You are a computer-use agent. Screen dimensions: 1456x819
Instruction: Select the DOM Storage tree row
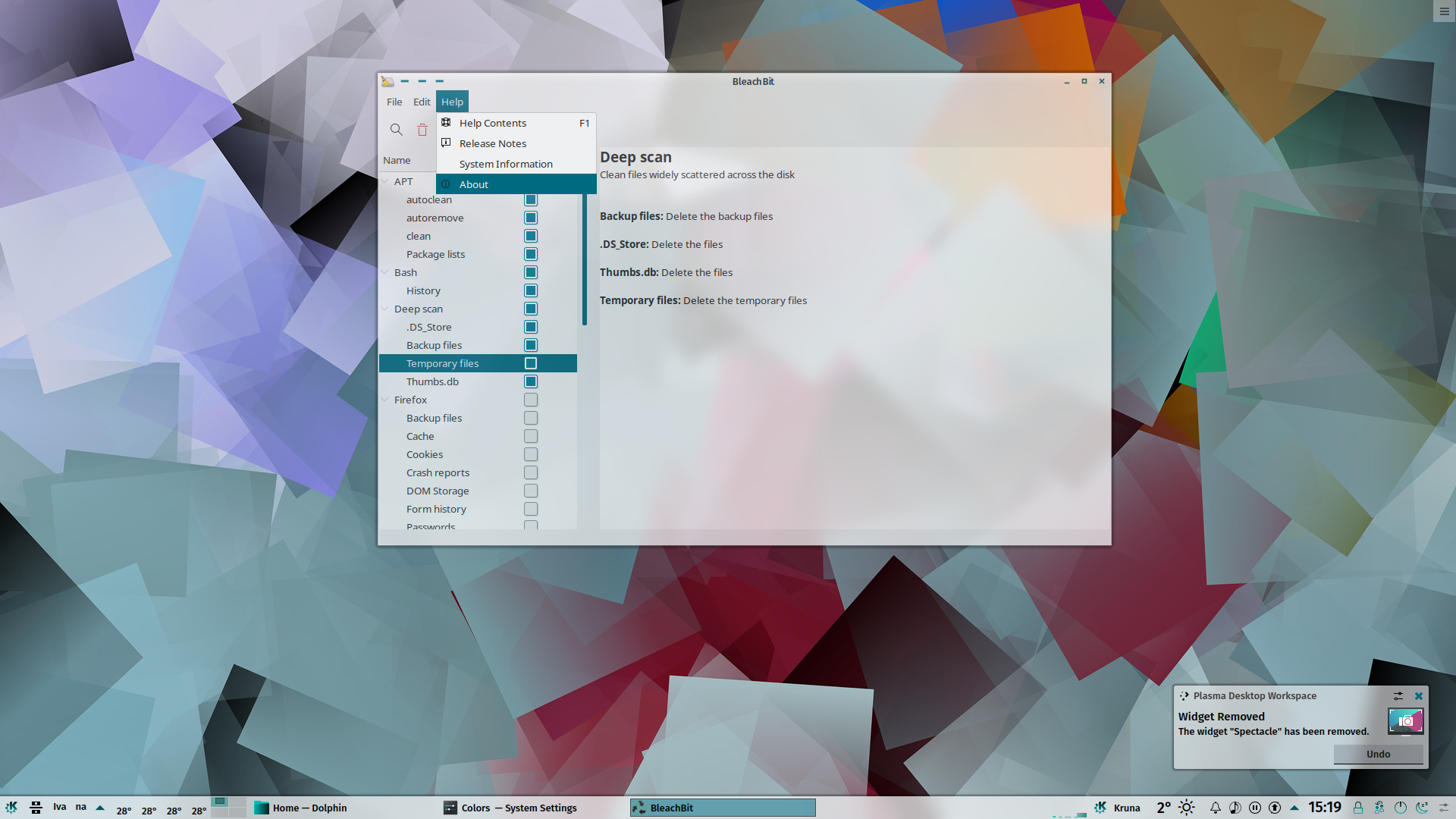click(478, 491)
